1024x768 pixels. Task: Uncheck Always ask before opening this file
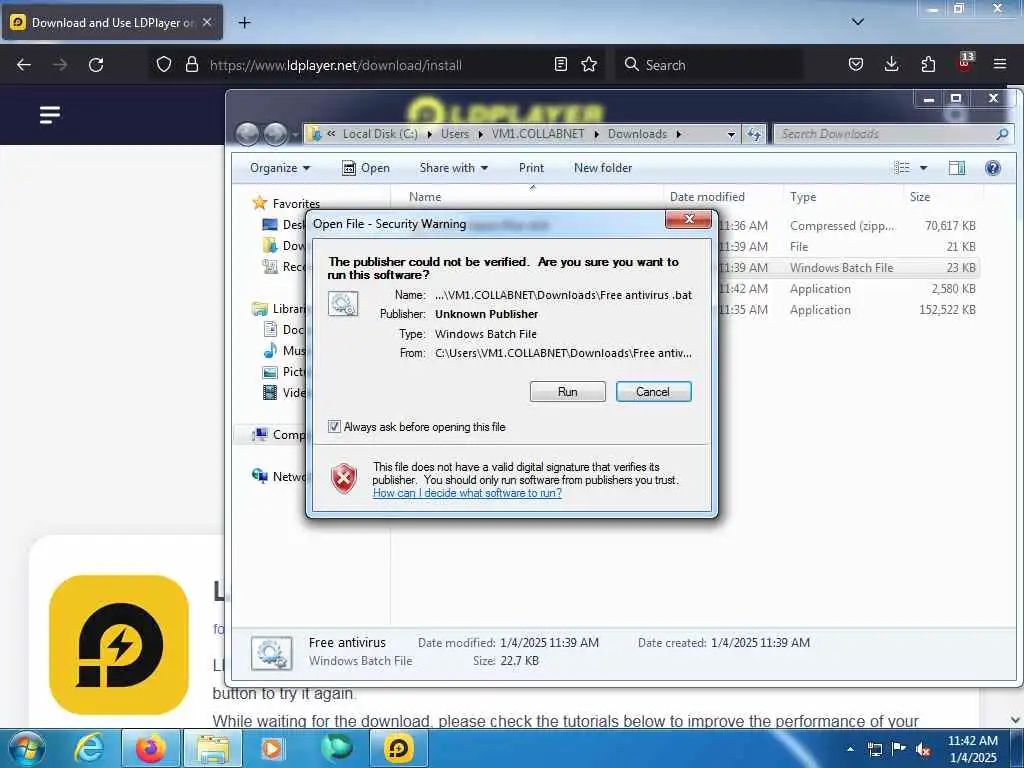(x=334, y=426)
